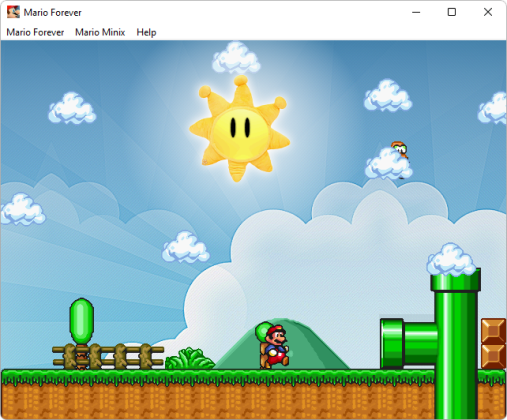Open the Mario Forever menu
The image size is (507, 420).
click(35, 32)
